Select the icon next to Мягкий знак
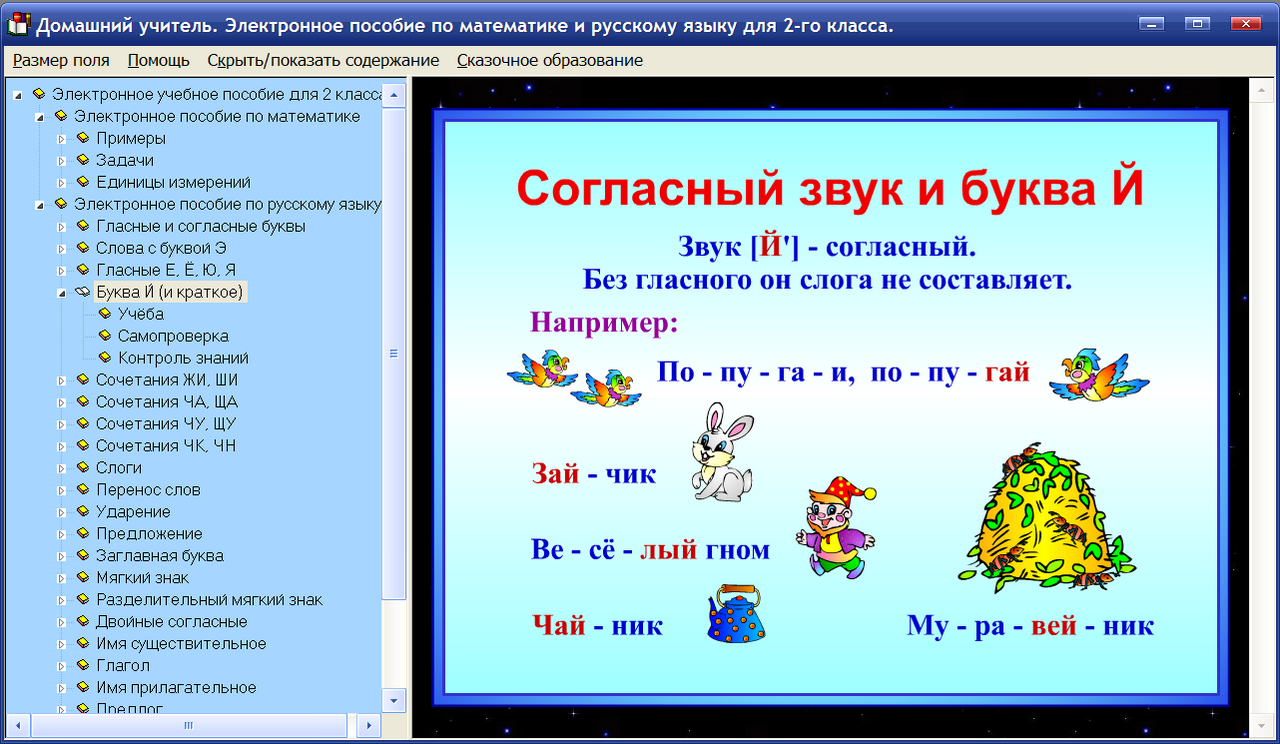The image size is (1280, 744). pos(81,577)
